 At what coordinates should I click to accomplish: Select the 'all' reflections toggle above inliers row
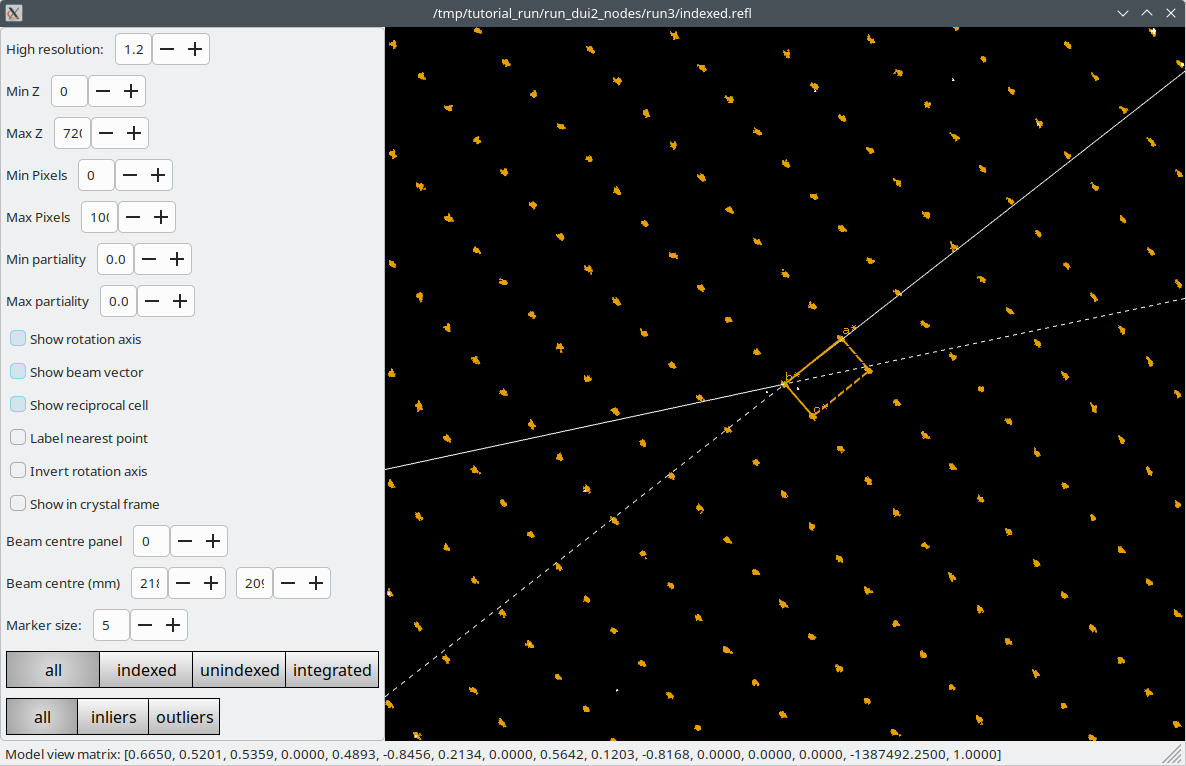(x=53, y=670)
